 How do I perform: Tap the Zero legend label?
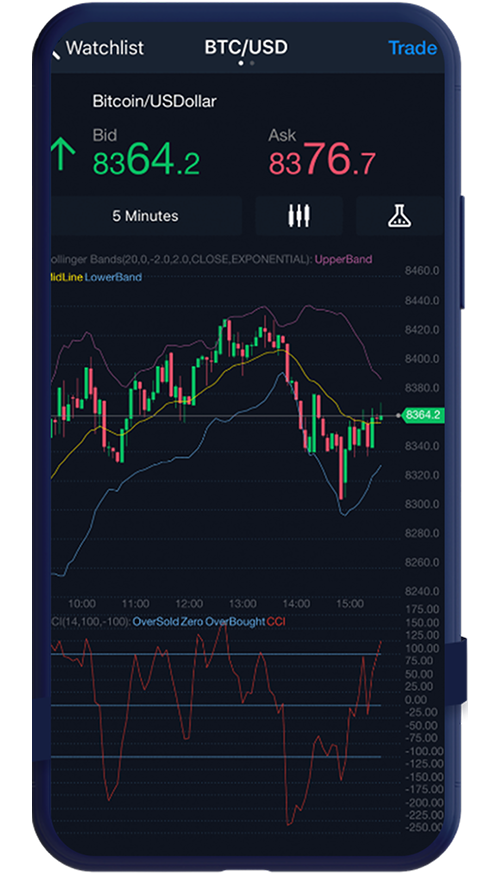click(x=190, y=622)
